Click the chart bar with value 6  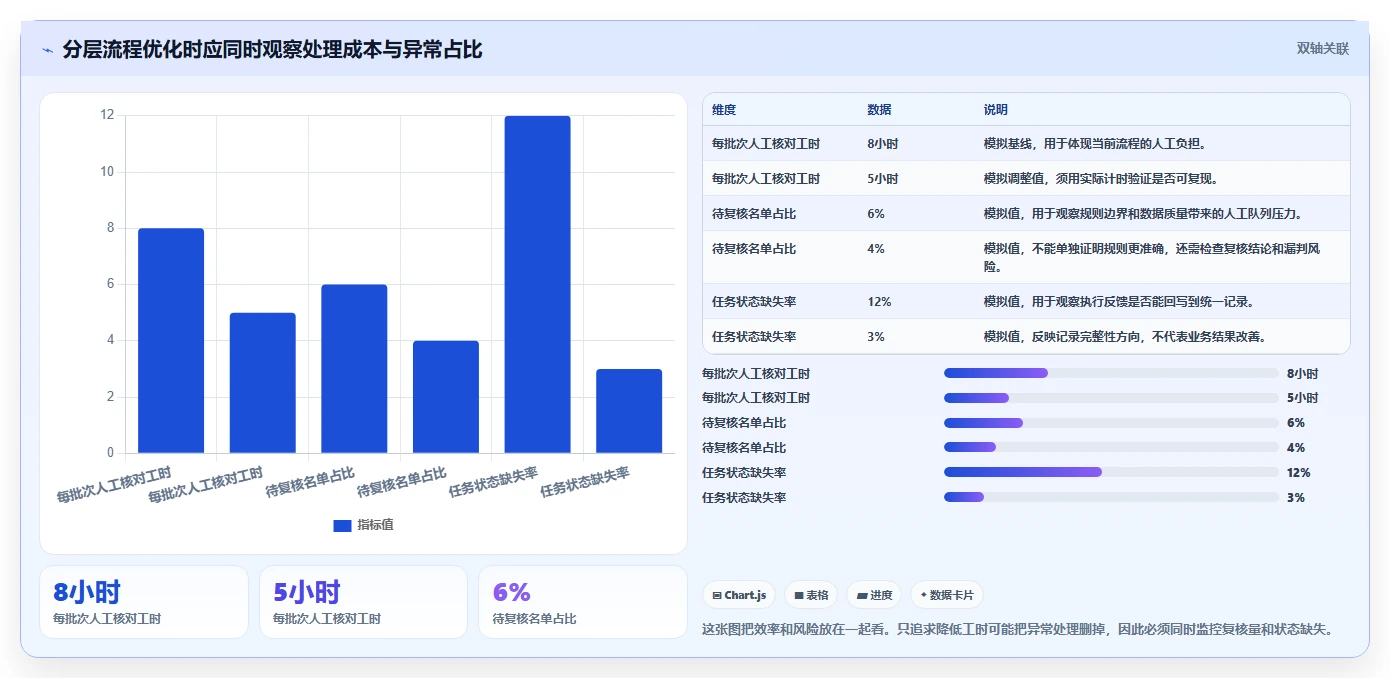[354, 369]
